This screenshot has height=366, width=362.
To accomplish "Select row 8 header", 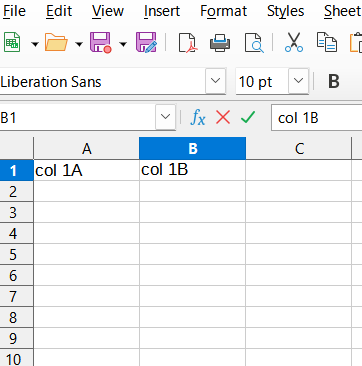I will pos(16,317).
